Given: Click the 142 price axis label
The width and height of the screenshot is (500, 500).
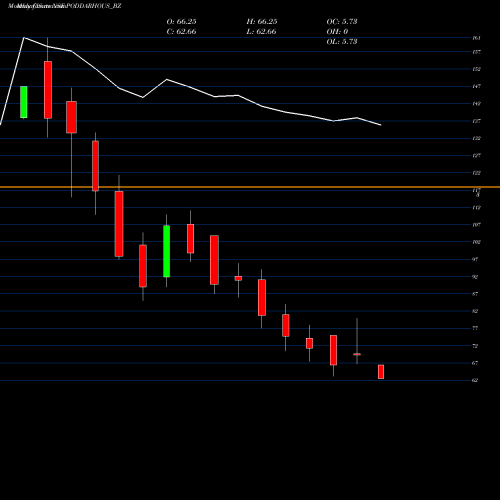Looking at the screenshot, I should click(x=477, y=104).
